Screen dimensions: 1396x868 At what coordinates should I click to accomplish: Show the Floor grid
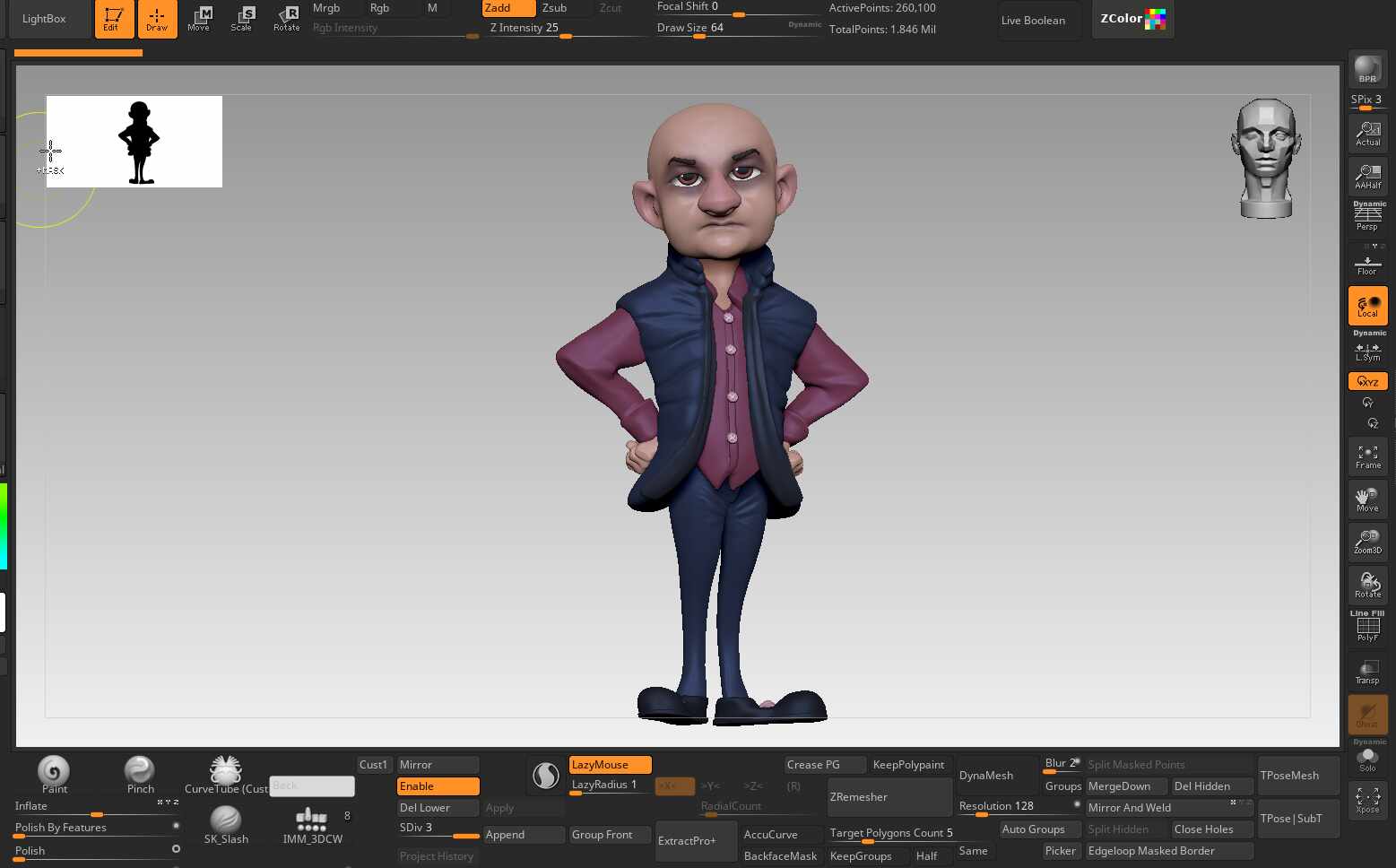click(1368, 263)
